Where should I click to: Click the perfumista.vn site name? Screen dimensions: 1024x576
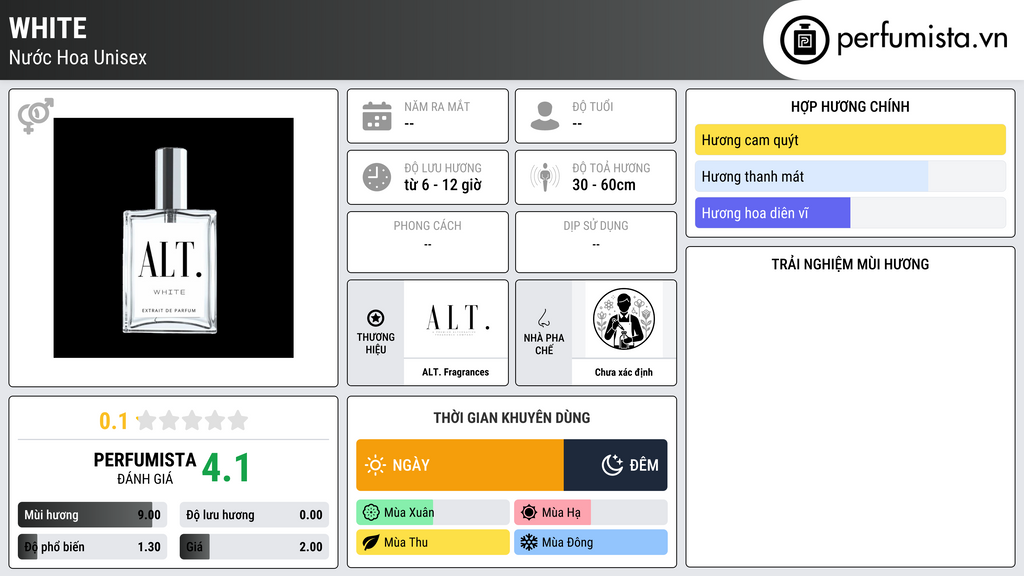click(x=921, y=38)
